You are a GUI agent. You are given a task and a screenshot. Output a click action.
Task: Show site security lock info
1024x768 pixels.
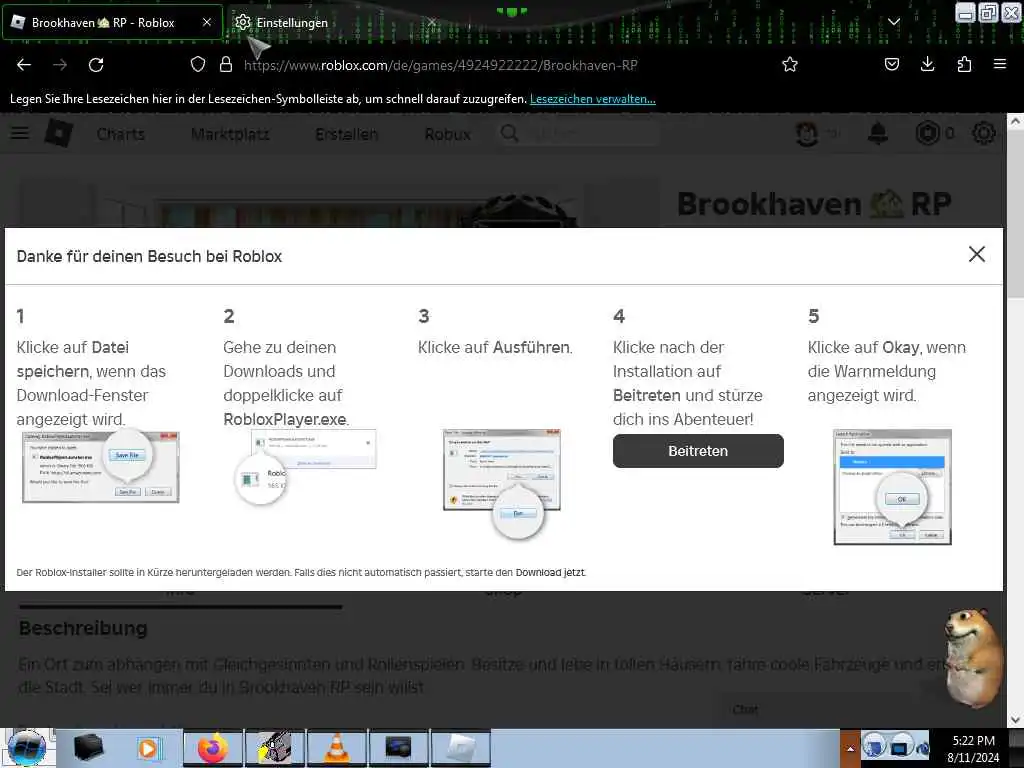226,64
